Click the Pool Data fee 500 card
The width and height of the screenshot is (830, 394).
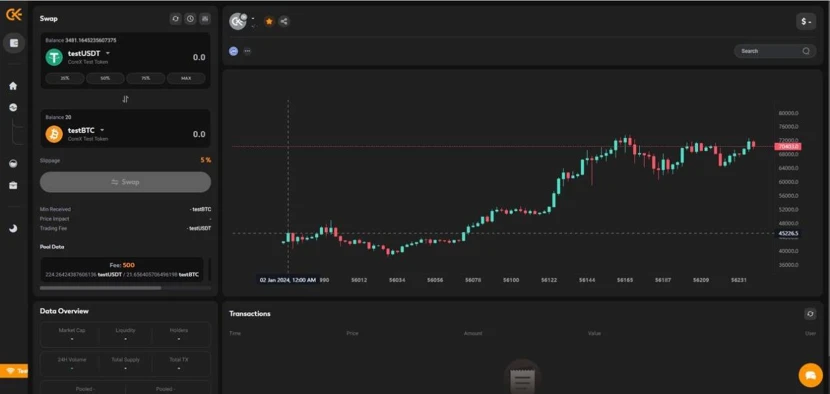pyautogui.click(x=122, y=270)
